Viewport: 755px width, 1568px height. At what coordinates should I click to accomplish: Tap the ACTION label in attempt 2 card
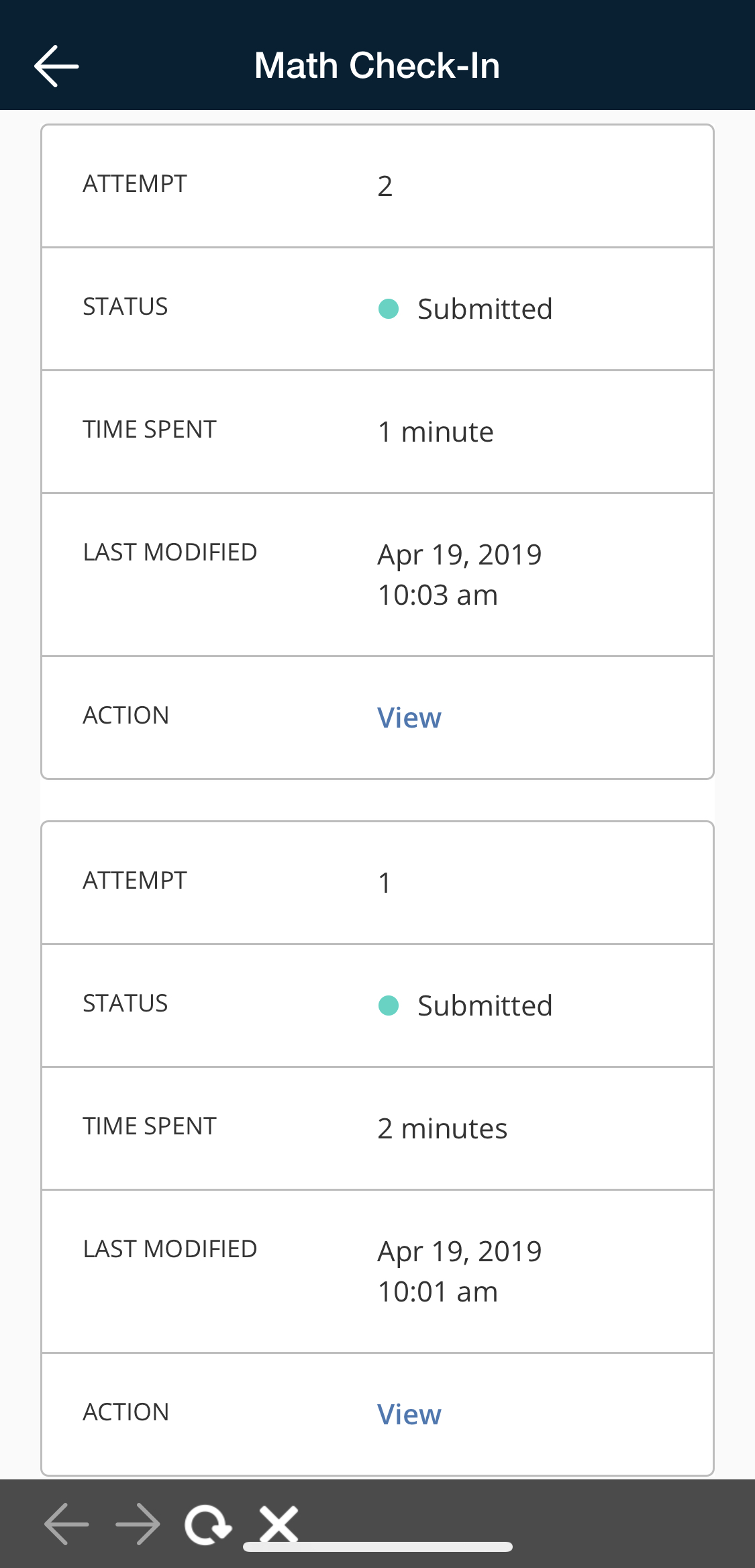(126, 716)
